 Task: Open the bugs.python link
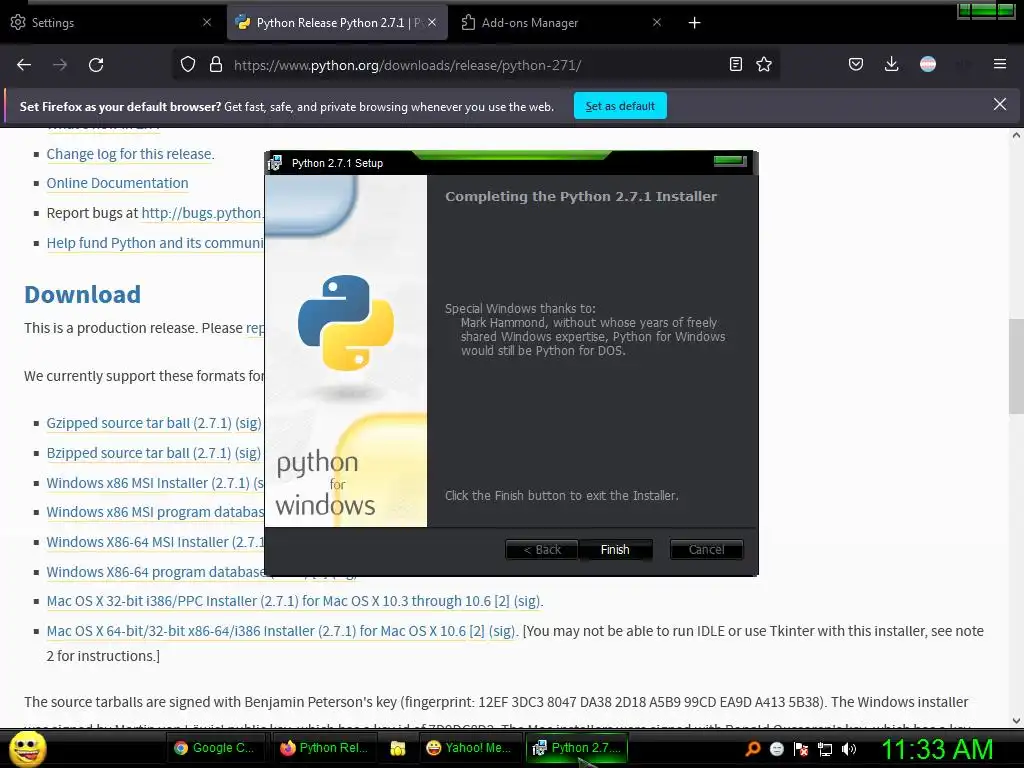pyautogui.click(x=203, y=213)
